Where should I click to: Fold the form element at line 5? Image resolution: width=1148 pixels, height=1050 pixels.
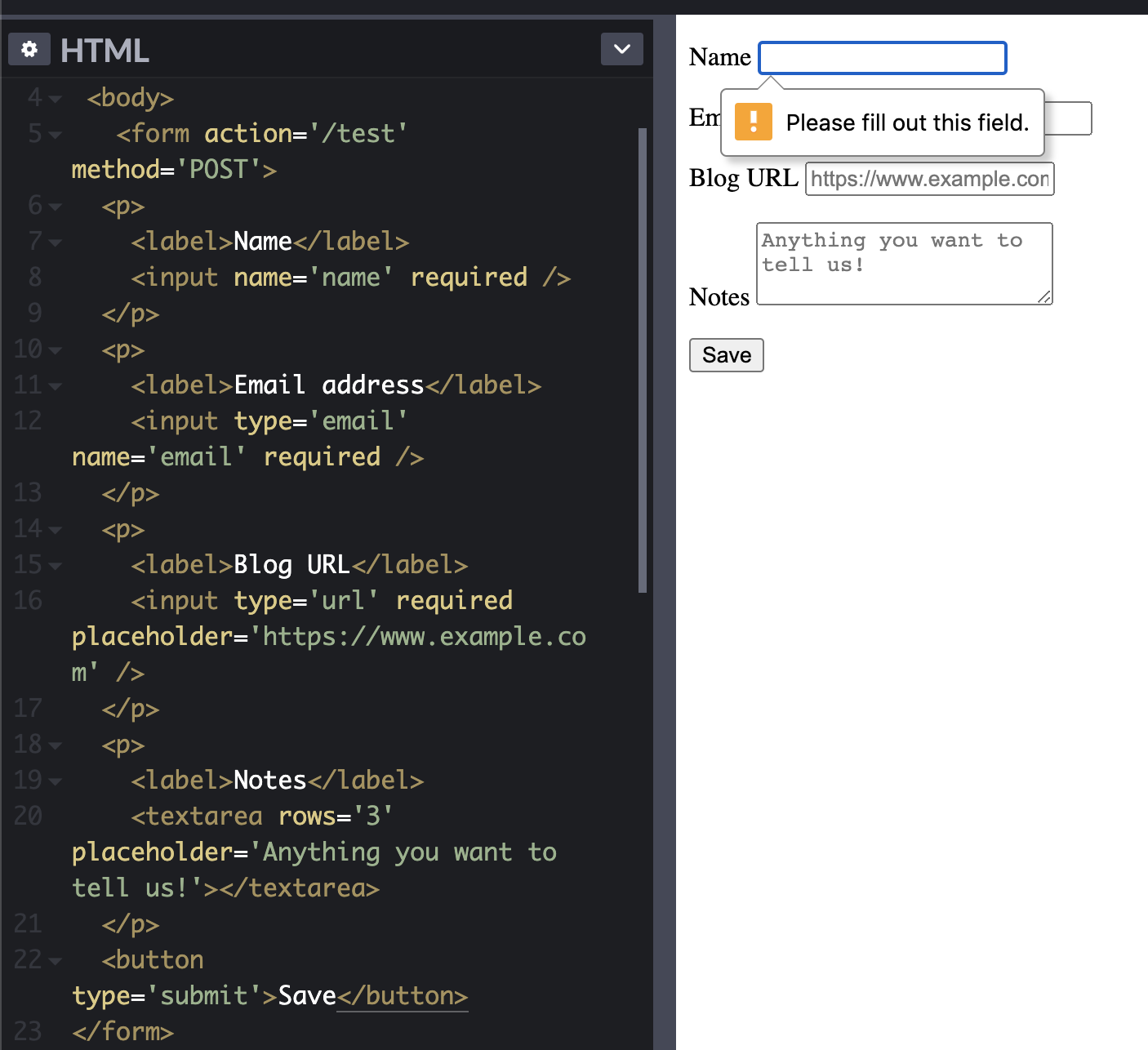[56, 135]
